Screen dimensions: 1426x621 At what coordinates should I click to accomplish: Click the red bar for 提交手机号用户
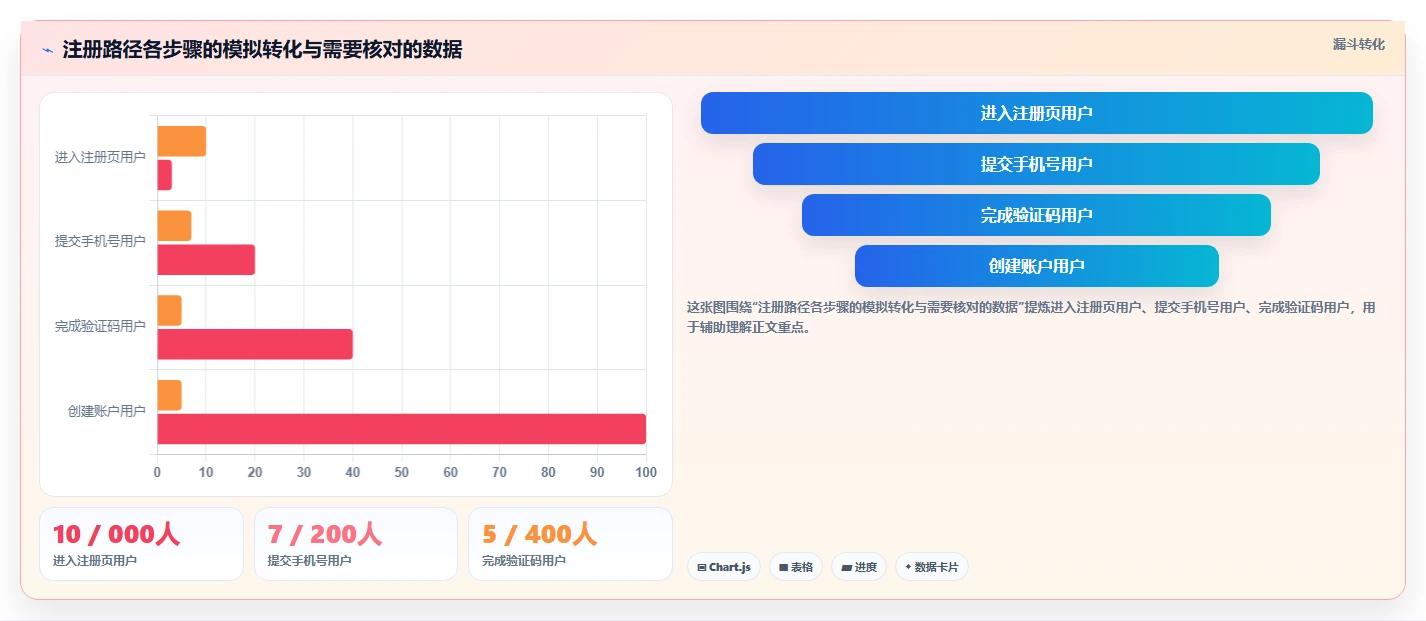[206, 260]
